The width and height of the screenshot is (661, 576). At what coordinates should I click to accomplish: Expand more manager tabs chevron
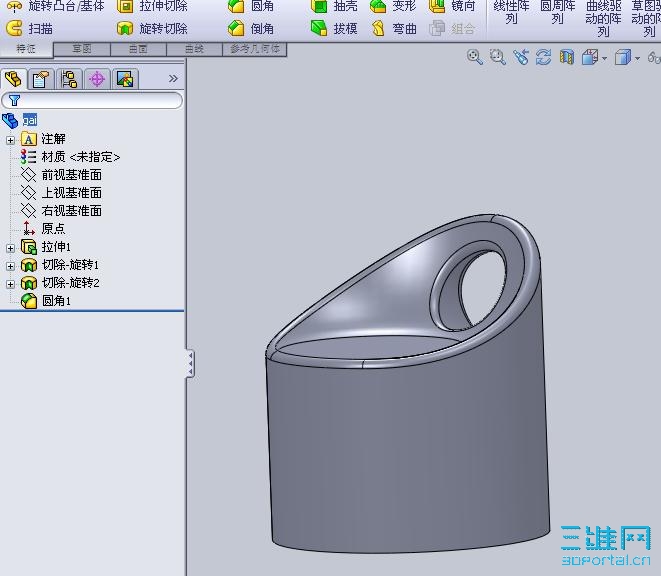coord(173,78)
